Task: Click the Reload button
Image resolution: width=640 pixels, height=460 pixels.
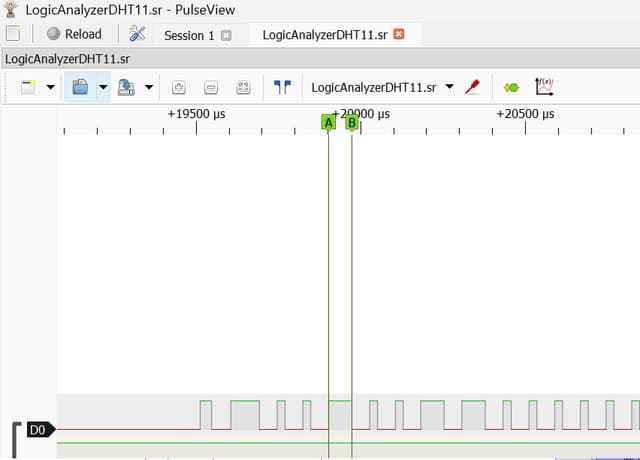Action: click(x=74, y=34)
